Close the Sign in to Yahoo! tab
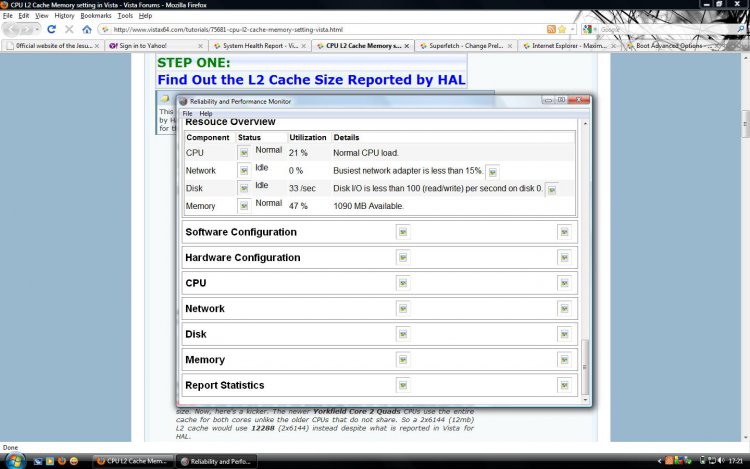Image resolution: width=750 pixels, height=469 pixels. [x=200, y=46]
